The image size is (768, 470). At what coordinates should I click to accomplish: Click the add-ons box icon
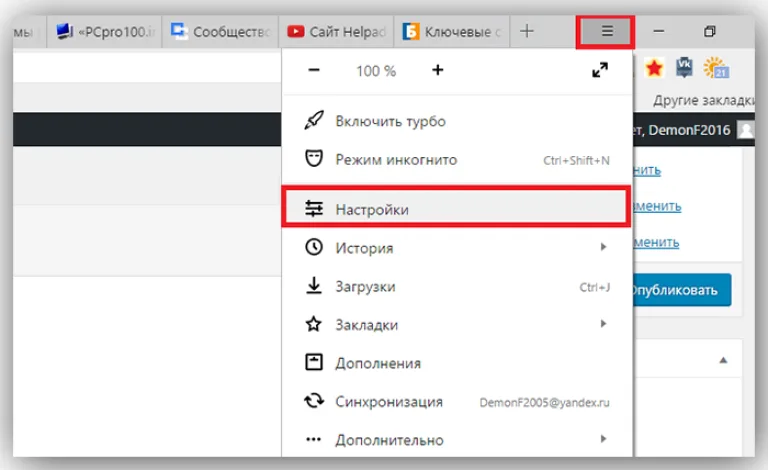click(313, 362)
